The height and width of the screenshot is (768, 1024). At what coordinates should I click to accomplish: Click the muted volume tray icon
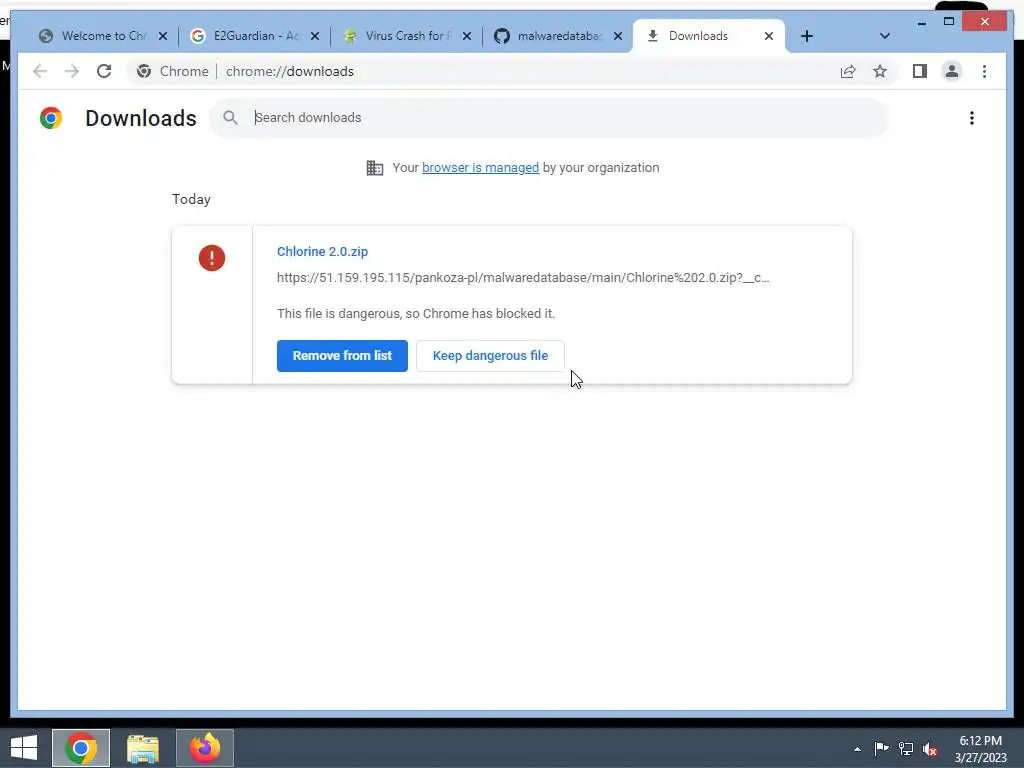pos(930,749)
